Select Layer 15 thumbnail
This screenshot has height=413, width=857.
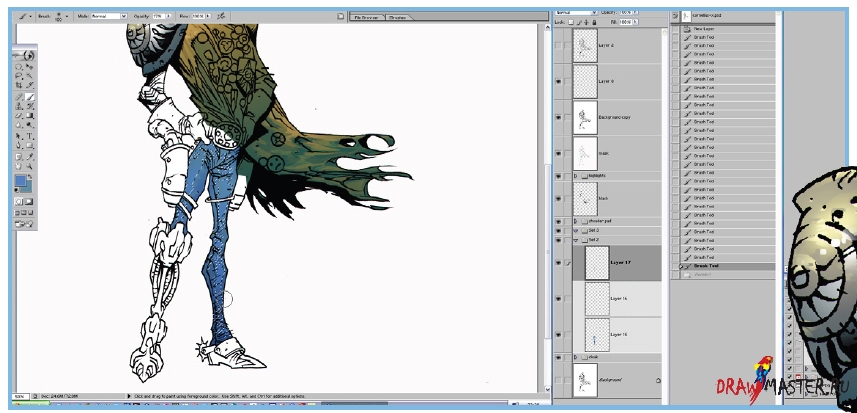tap(597, 334)
